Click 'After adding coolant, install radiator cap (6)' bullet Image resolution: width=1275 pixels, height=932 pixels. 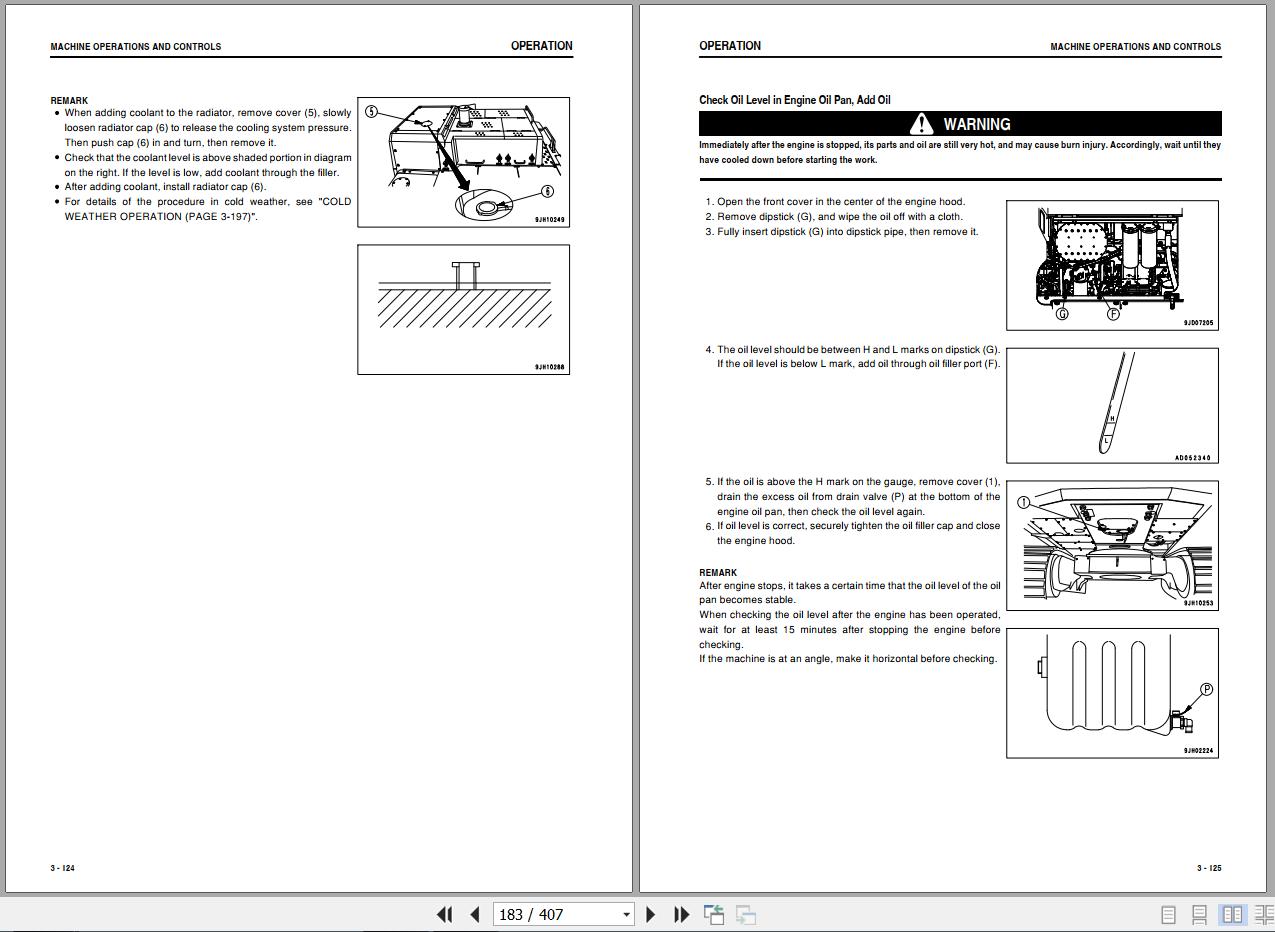coord(165,187)
